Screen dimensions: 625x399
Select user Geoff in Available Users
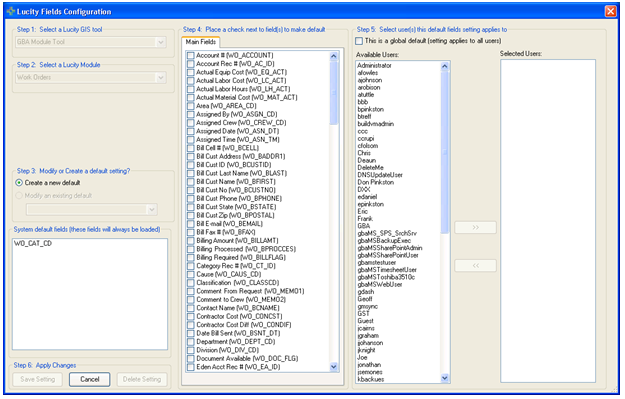pyautogui.click(x=365, y=299)
